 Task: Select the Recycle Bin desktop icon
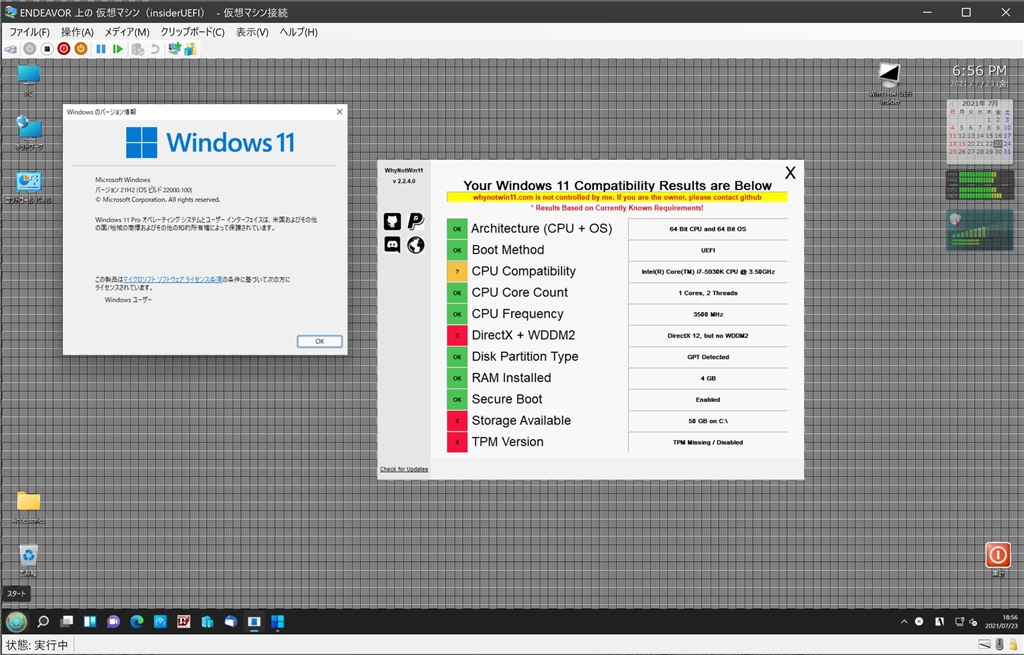pyautogui.click(x=28, y=560)
